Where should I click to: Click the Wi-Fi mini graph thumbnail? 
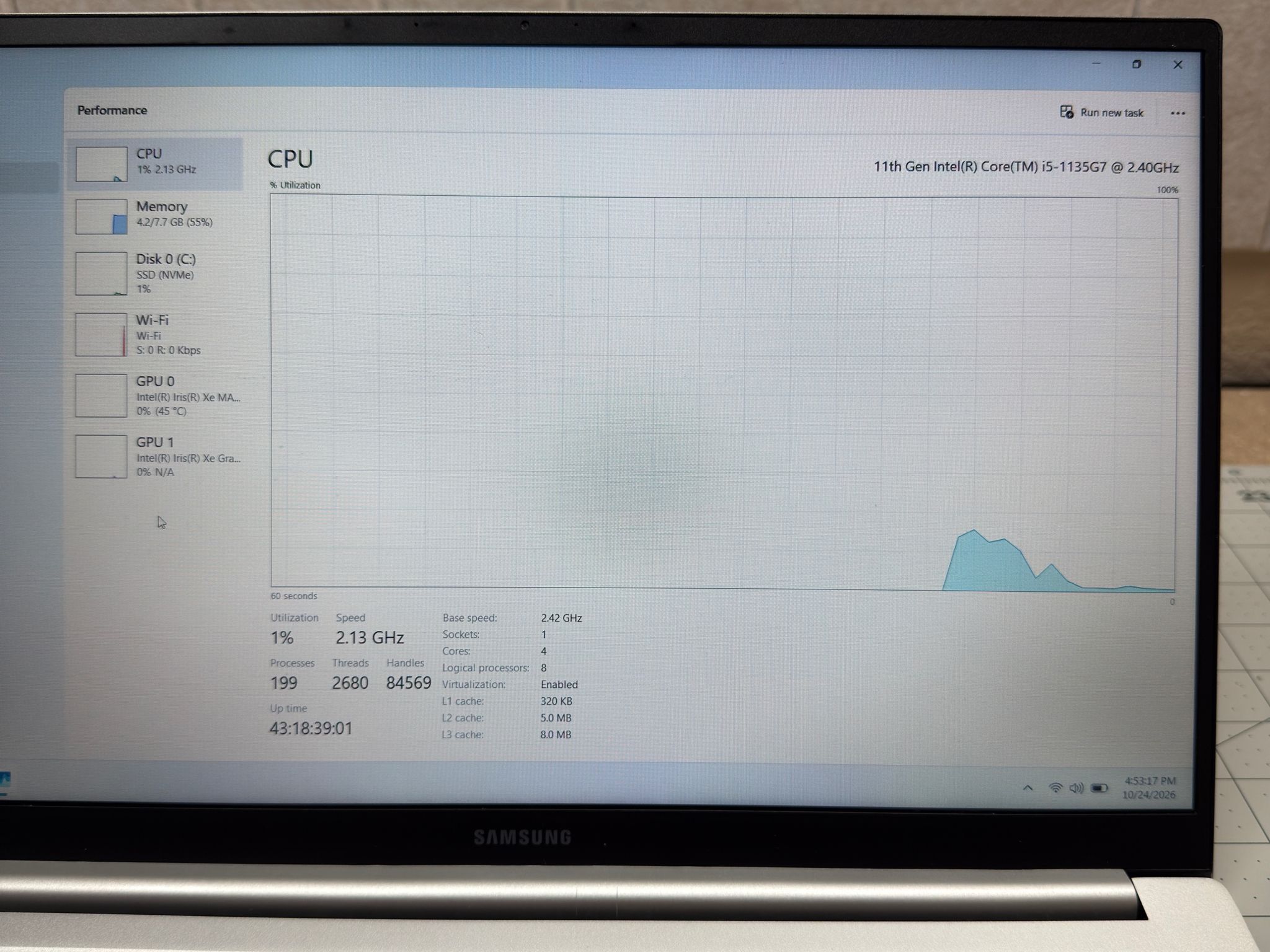[102, 335]
